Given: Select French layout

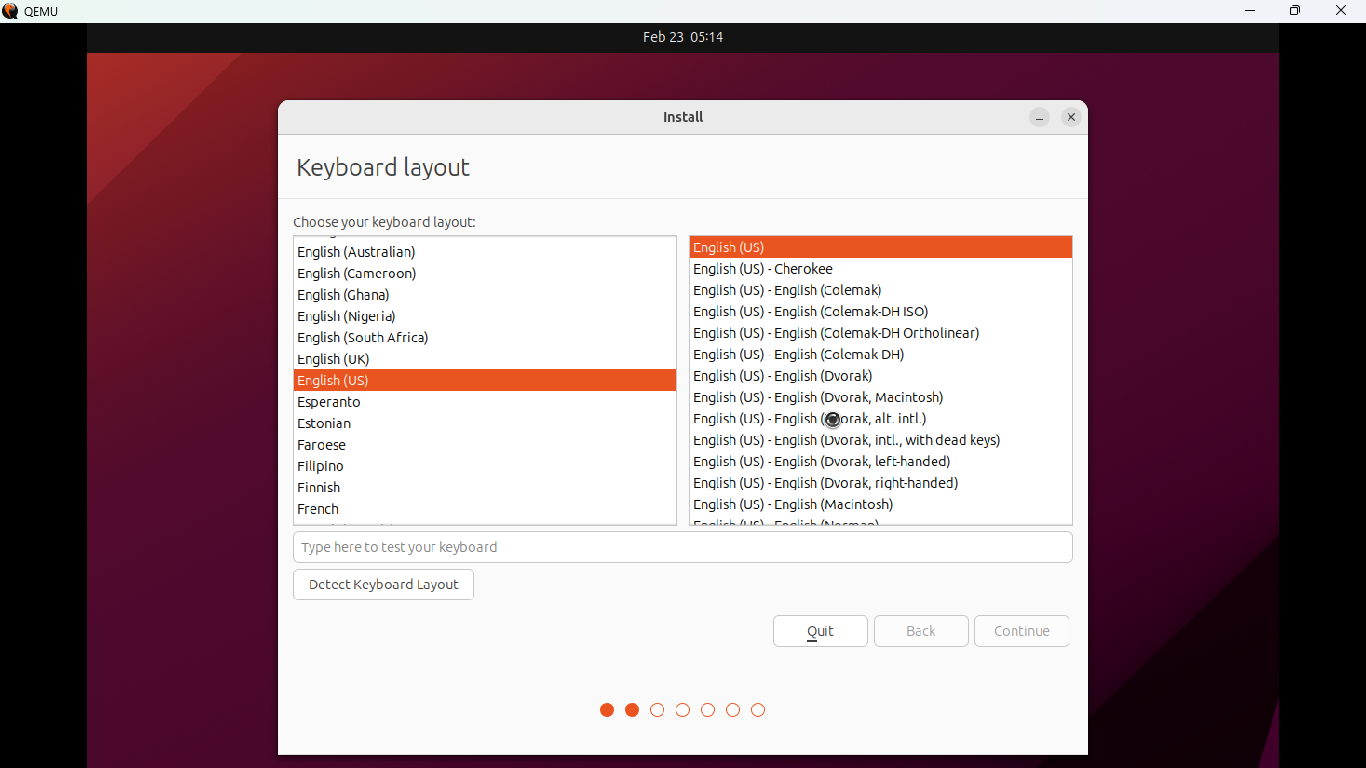Looking at the screenshot, I should (x=485, y=509).
